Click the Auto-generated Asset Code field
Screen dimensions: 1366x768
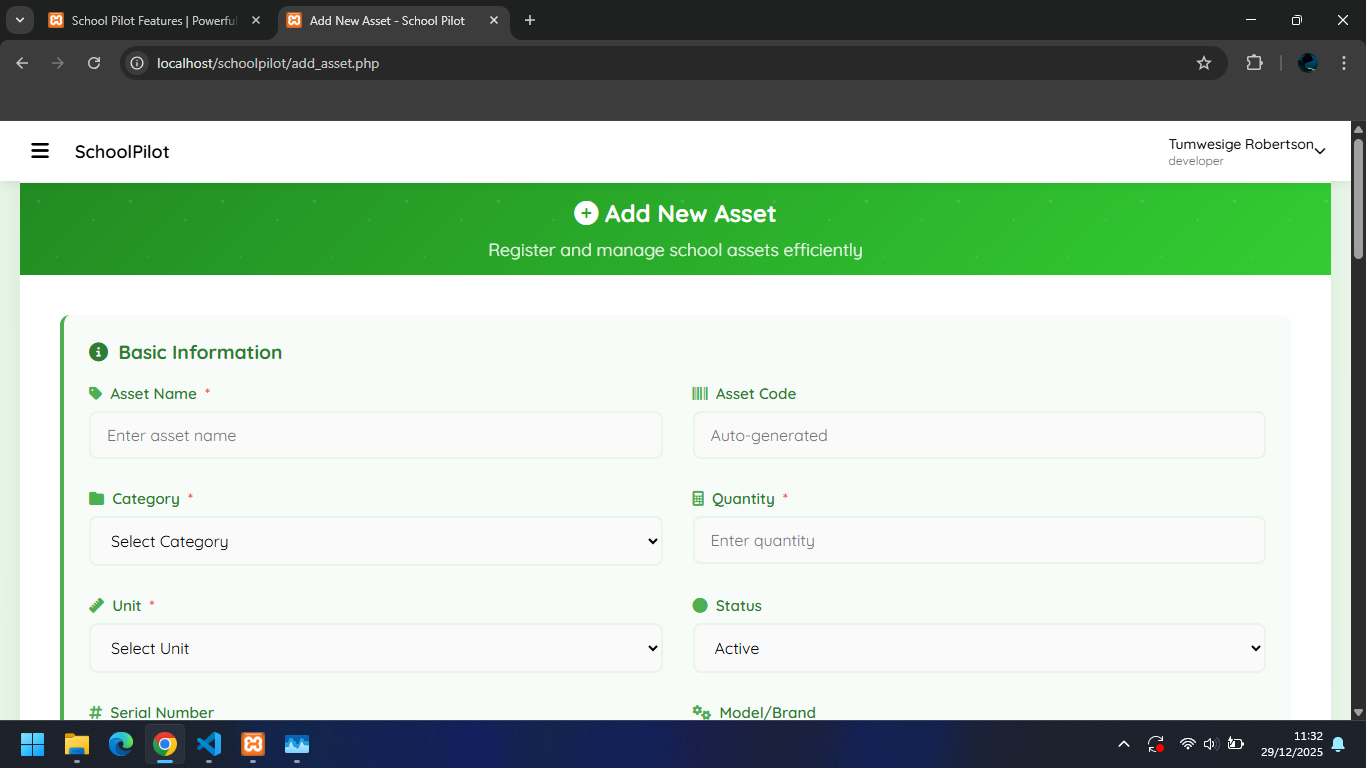click(x=978, y=436)
